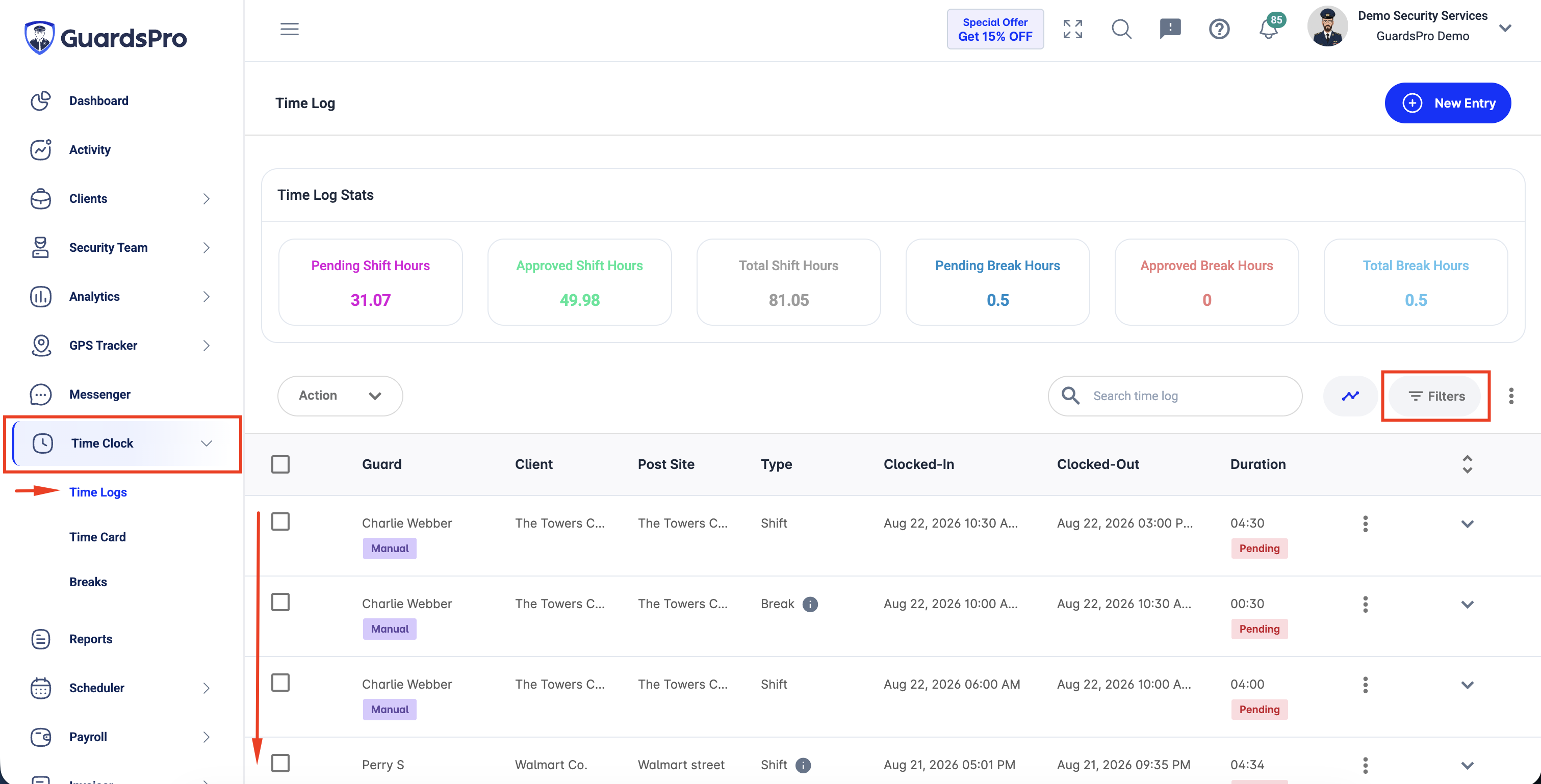The width and height of the screenshot is (1541, 784).
Task: Click the analytics graph icon beside Filters
Action: 1350,396
